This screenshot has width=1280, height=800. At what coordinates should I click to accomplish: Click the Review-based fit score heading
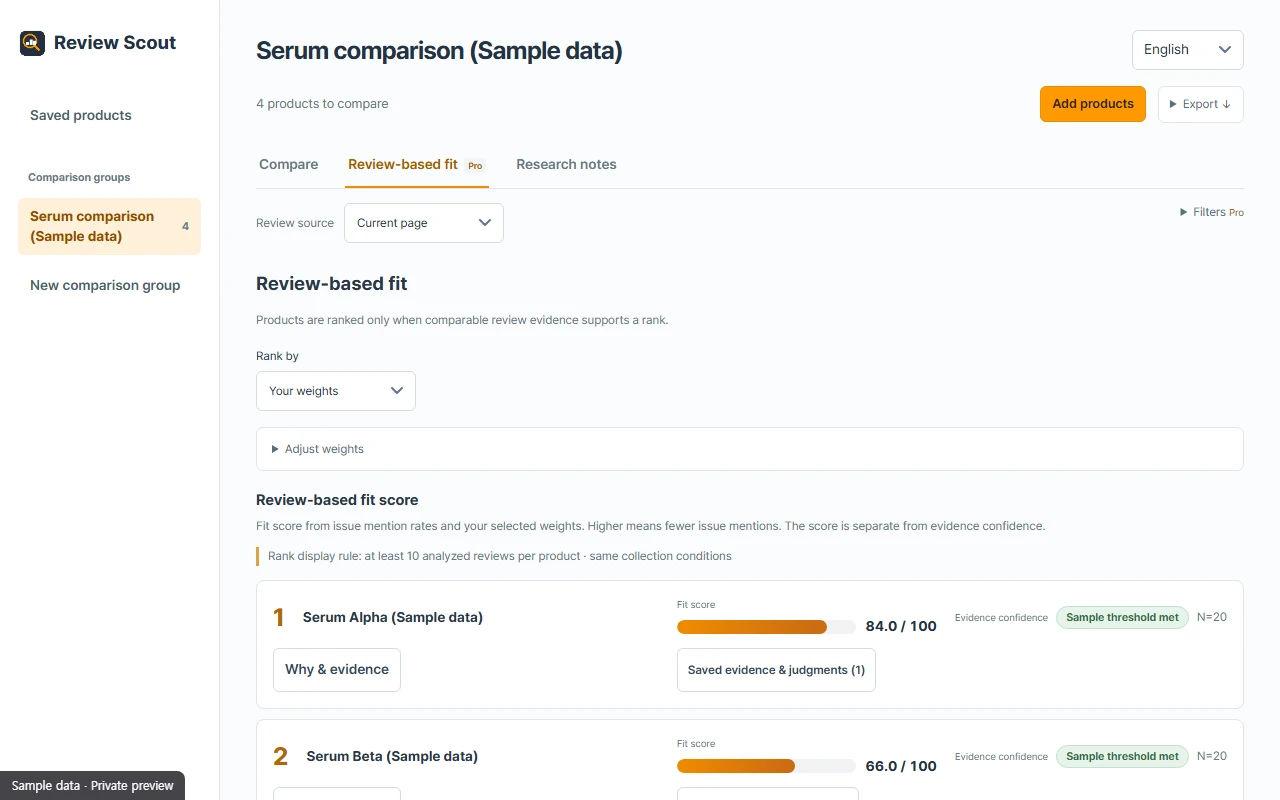pyautogui.click(x=337, y=500)
